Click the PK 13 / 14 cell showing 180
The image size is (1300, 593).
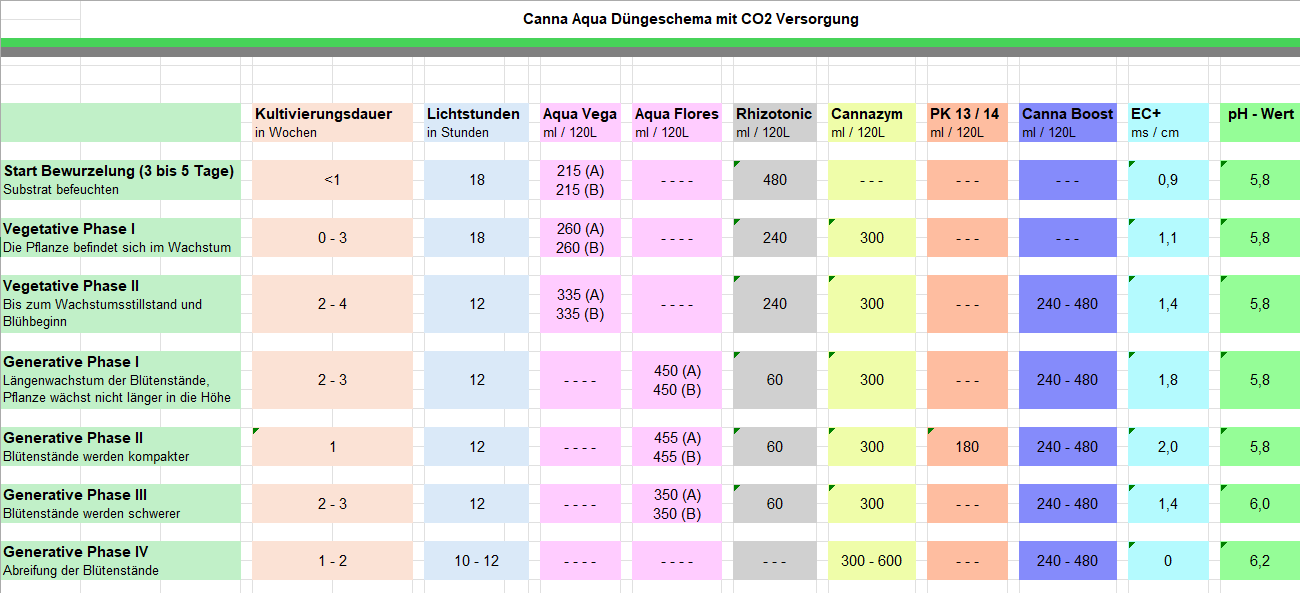pyautogui.click(x=966, y=447)
